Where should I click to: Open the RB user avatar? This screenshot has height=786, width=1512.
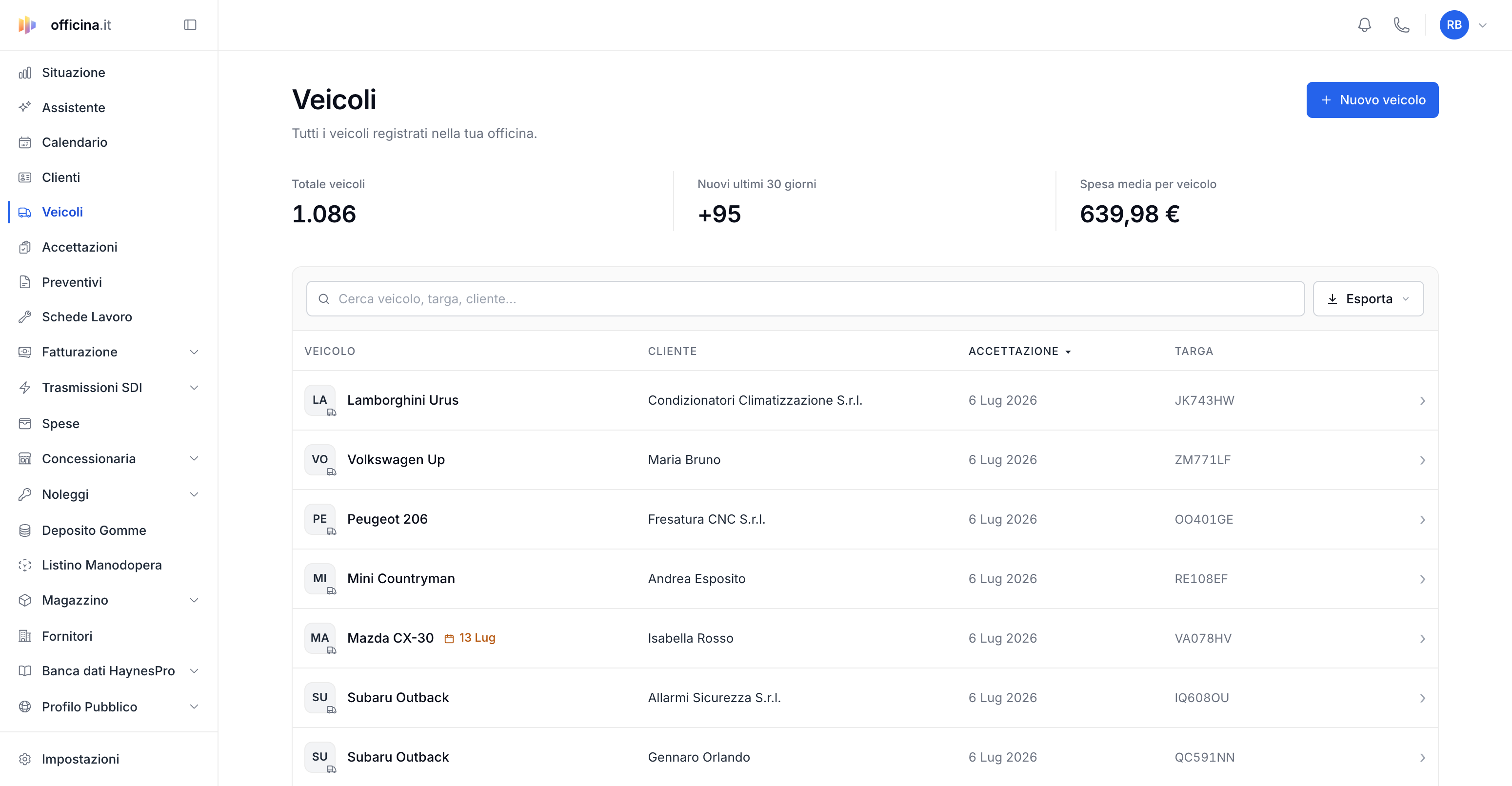1454,25
